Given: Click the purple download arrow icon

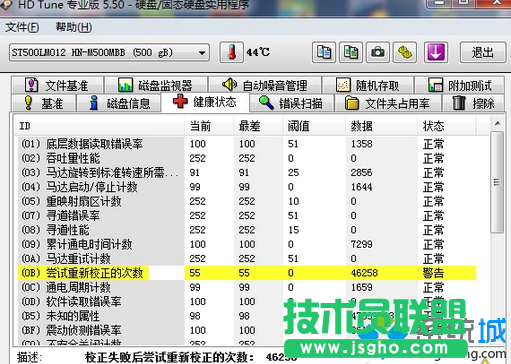Looking at the screenshot, I should click(x=436, y=52).
